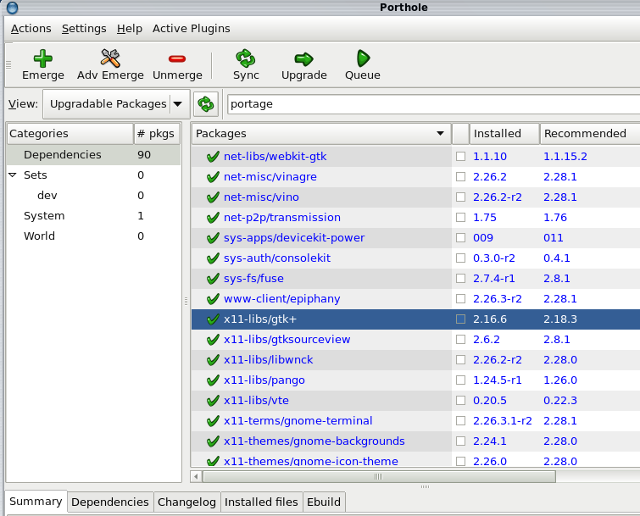Click the checkmark icon beside x11-libs/gtksourceview
The width and height of the screenshot is (640, 516).
[213, 340]
